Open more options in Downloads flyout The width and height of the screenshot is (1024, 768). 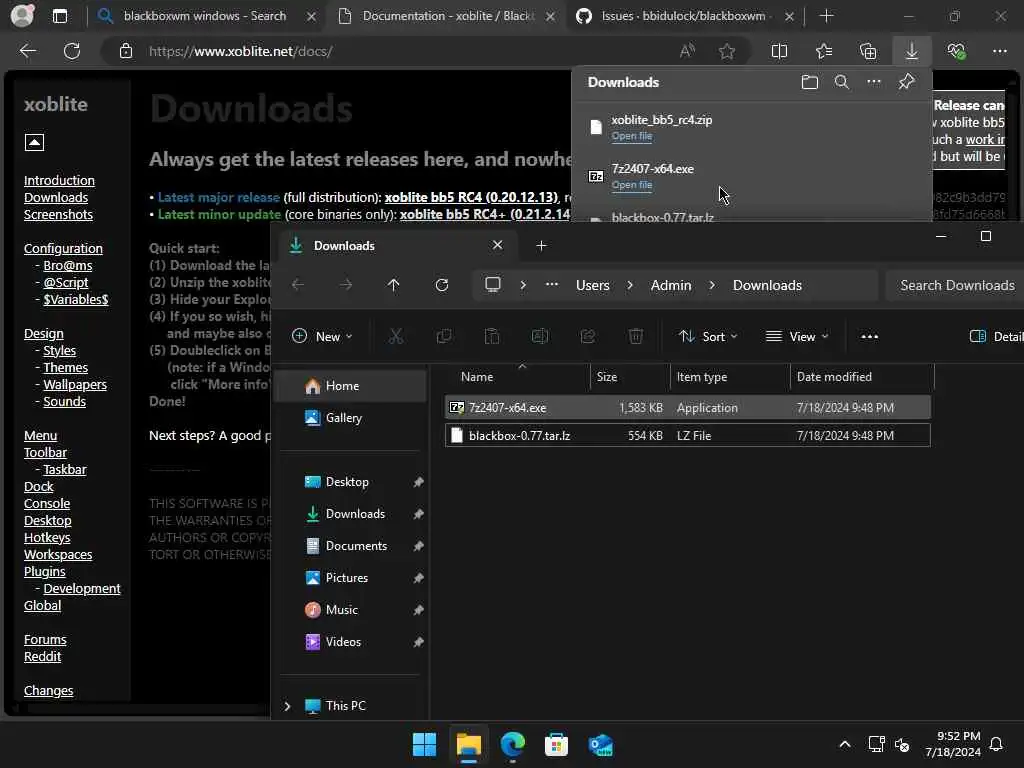[x=874, y=82]
